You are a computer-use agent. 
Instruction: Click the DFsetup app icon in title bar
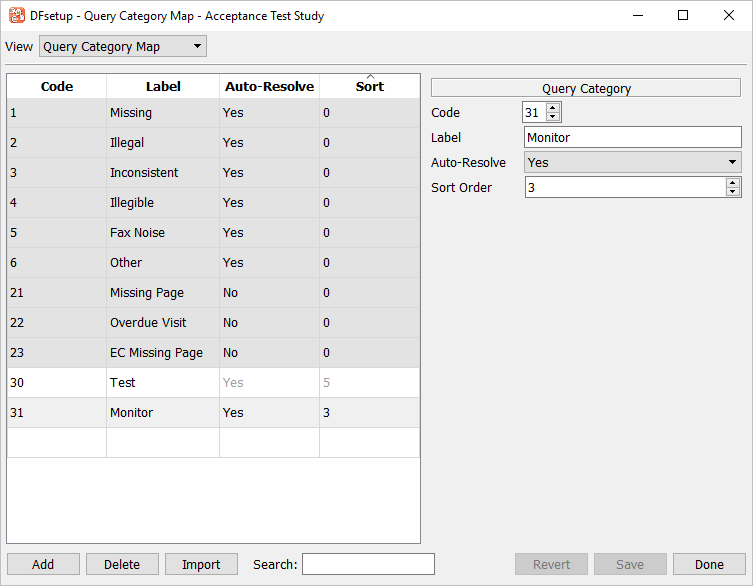[16, 15]
